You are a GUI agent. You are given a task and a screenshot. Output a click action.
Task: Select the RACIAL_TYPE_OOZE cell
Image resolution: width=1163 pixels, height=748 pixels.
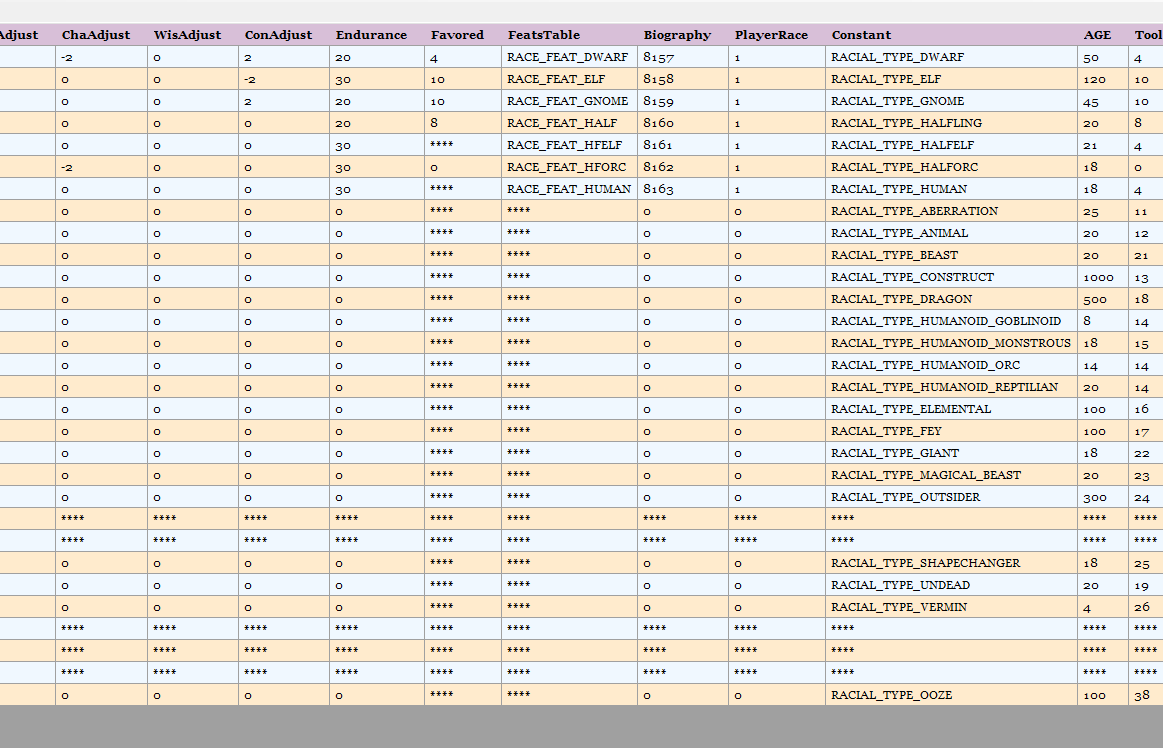[891, 695]
